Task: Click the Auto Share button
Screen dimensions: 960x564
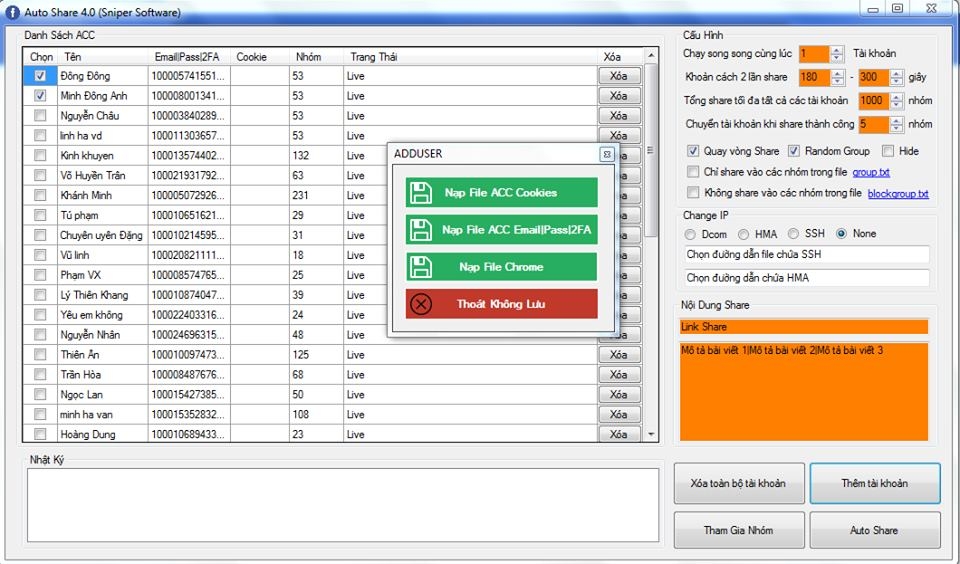Action: pyautogui.click(x=875, y=530)
